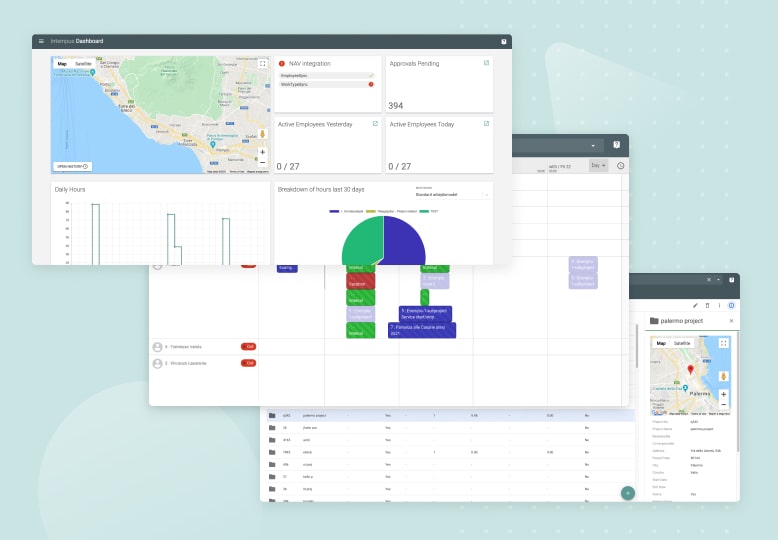Screen dimensions: 778x540
Task: Toggle the Out status for Vincenzo
Action: coord(249,363)
